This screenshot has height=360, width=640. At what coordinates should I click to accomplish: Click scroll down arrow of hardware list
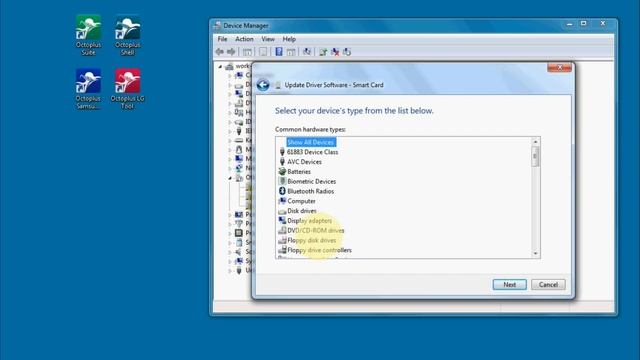point(536,253)
